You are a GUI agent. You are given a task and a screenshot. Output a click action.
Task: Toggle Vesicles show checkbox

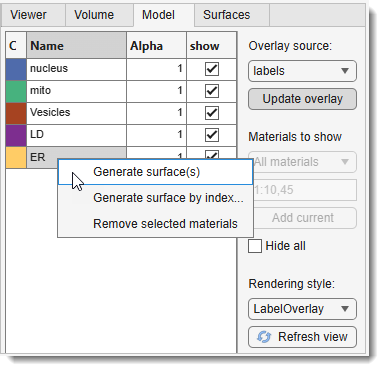[x=212, y=113]
